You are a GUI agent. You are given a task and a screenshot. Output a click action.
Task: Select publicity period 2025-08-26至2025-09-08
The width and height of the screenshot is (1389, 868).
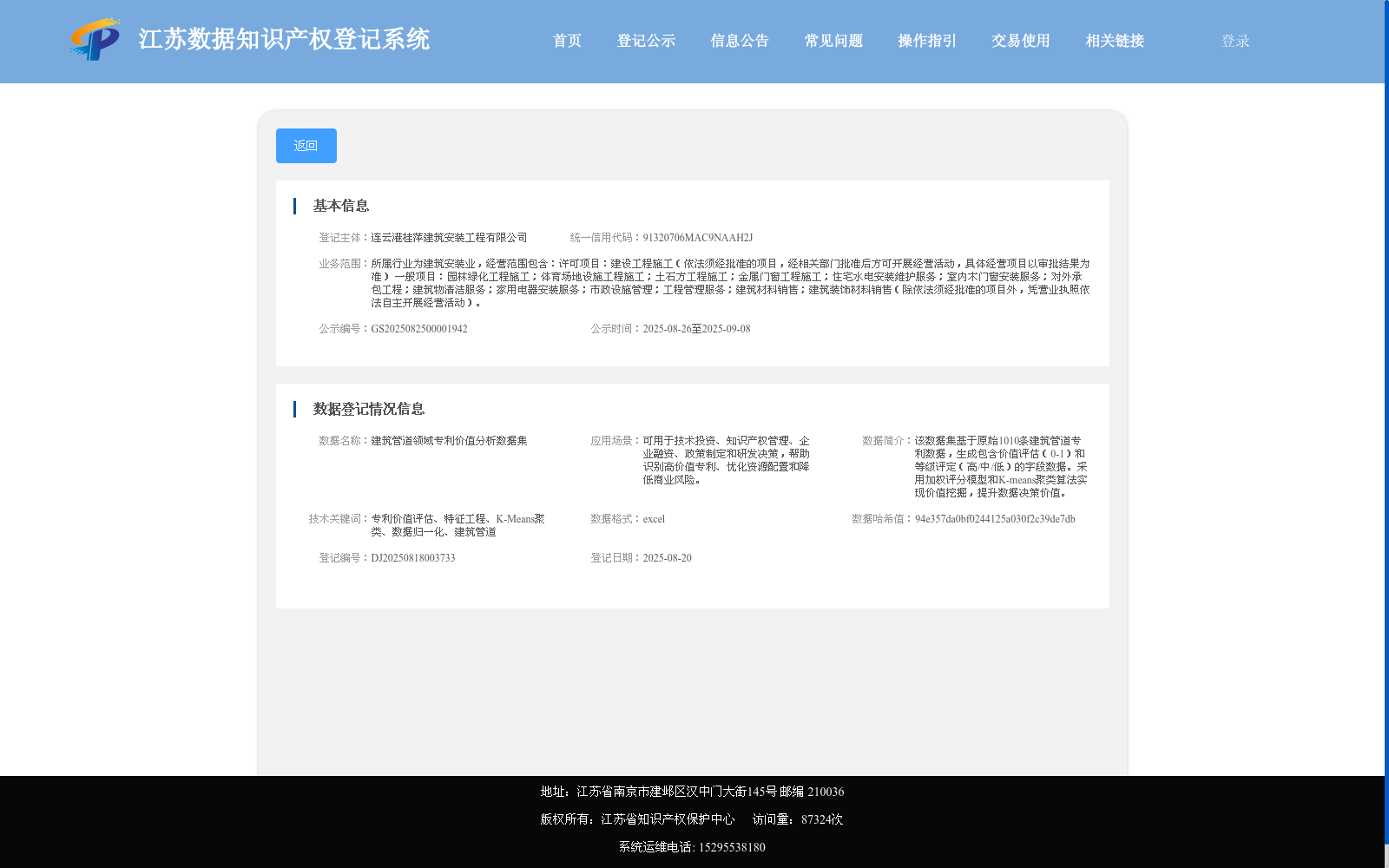(x=696, y=329)
